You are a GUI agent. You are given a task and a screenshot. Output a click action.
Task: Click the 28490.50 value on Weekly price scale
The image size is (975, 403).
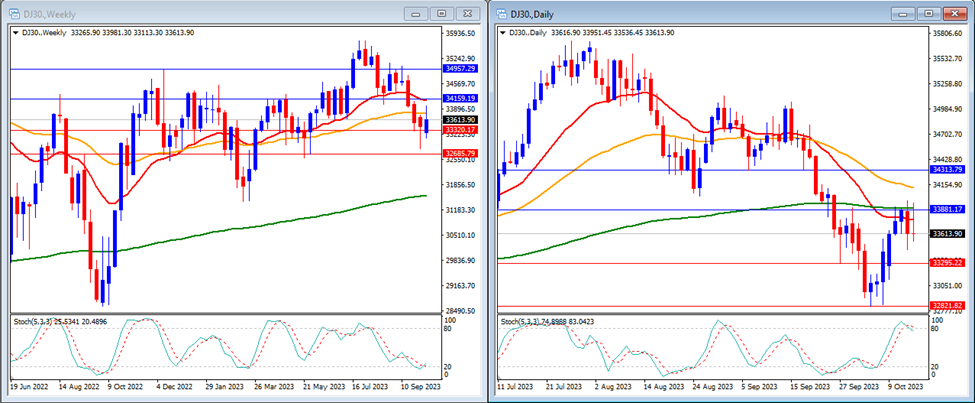pyautogui.click(x=461, y=311)
